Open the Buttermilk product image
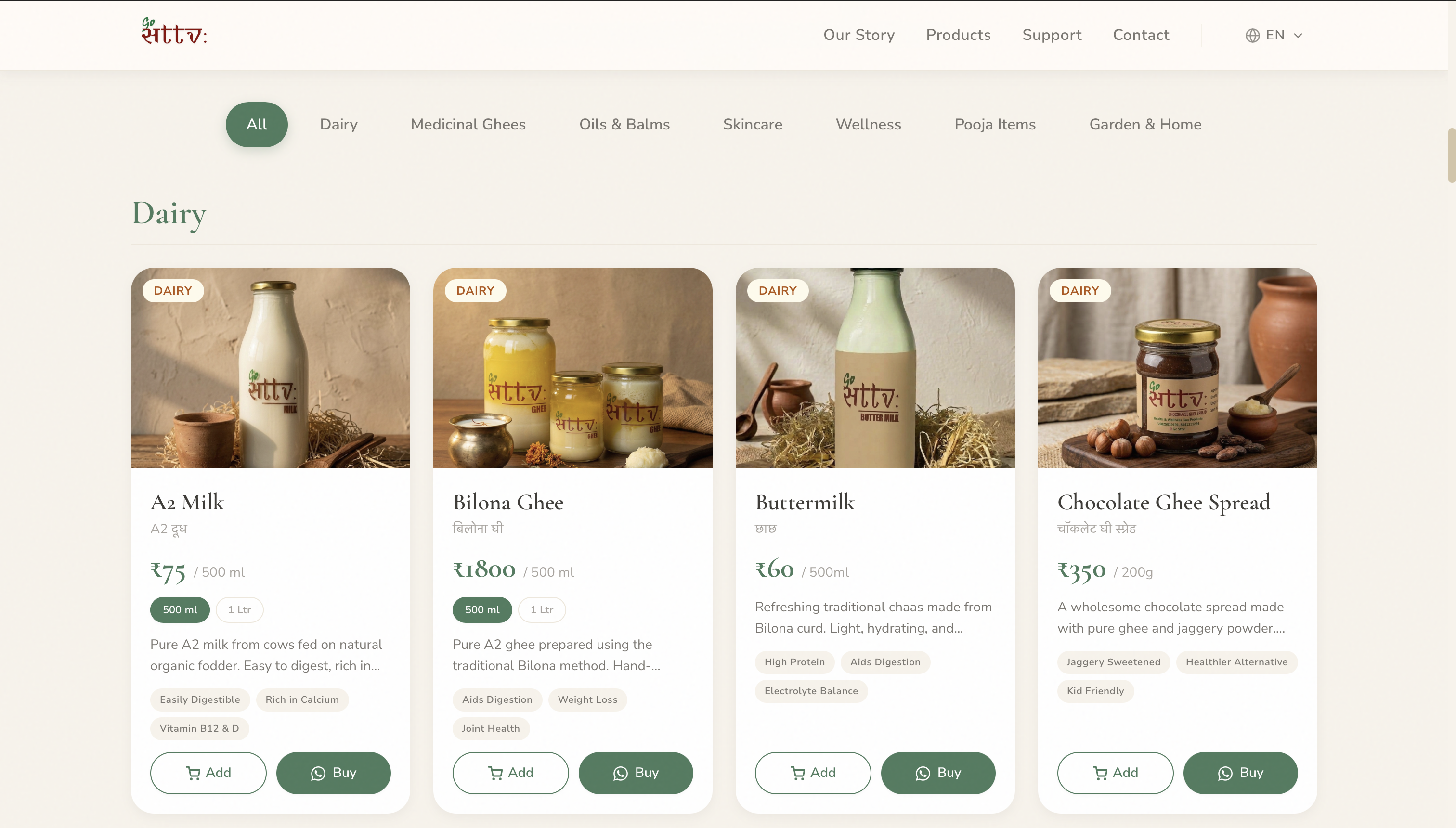1456x828 pixels. click(x=875, y=367)
